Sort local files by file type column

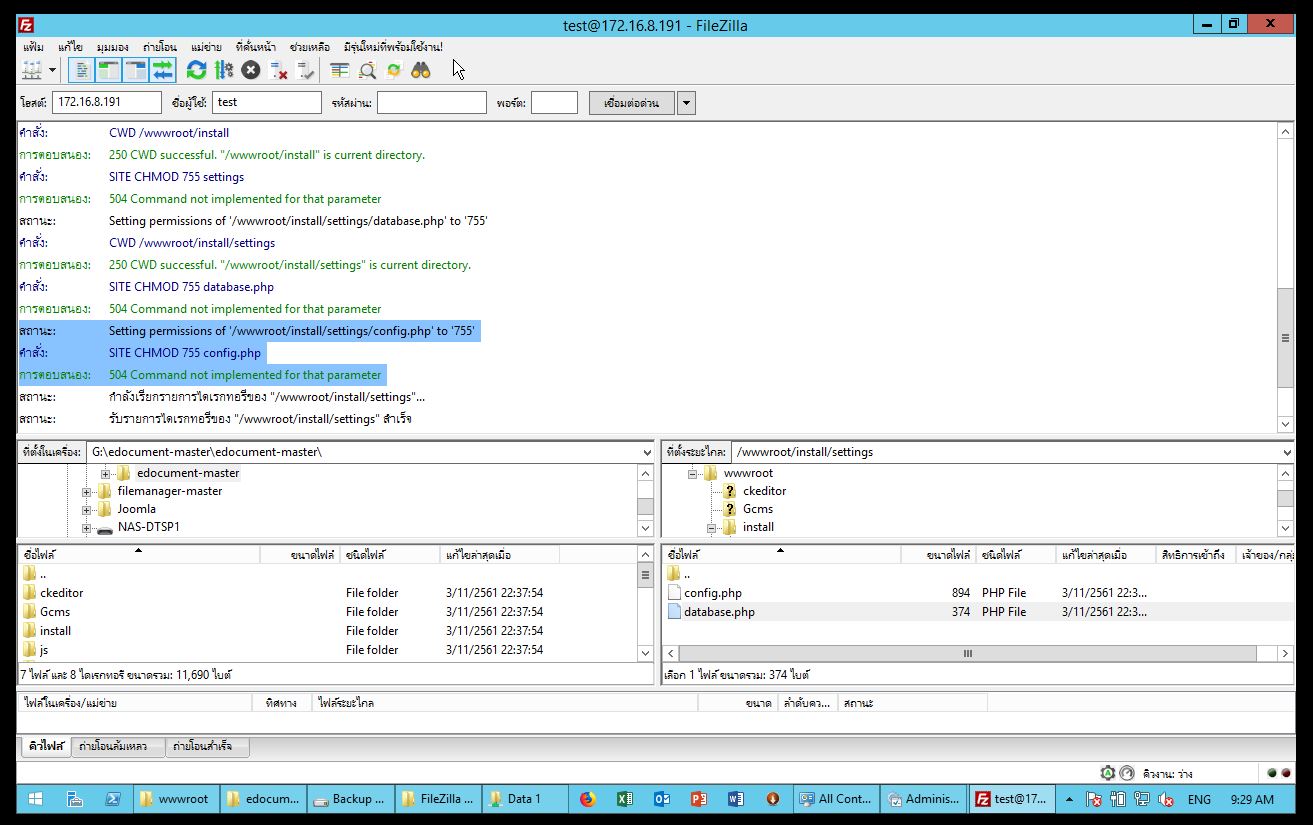(390, 554)
